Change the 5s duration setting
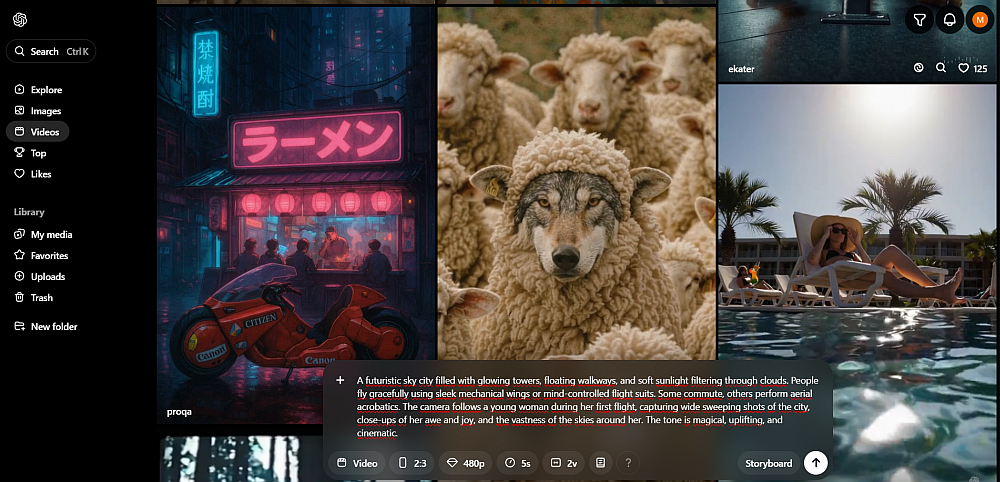 click(x=518, y=463)
